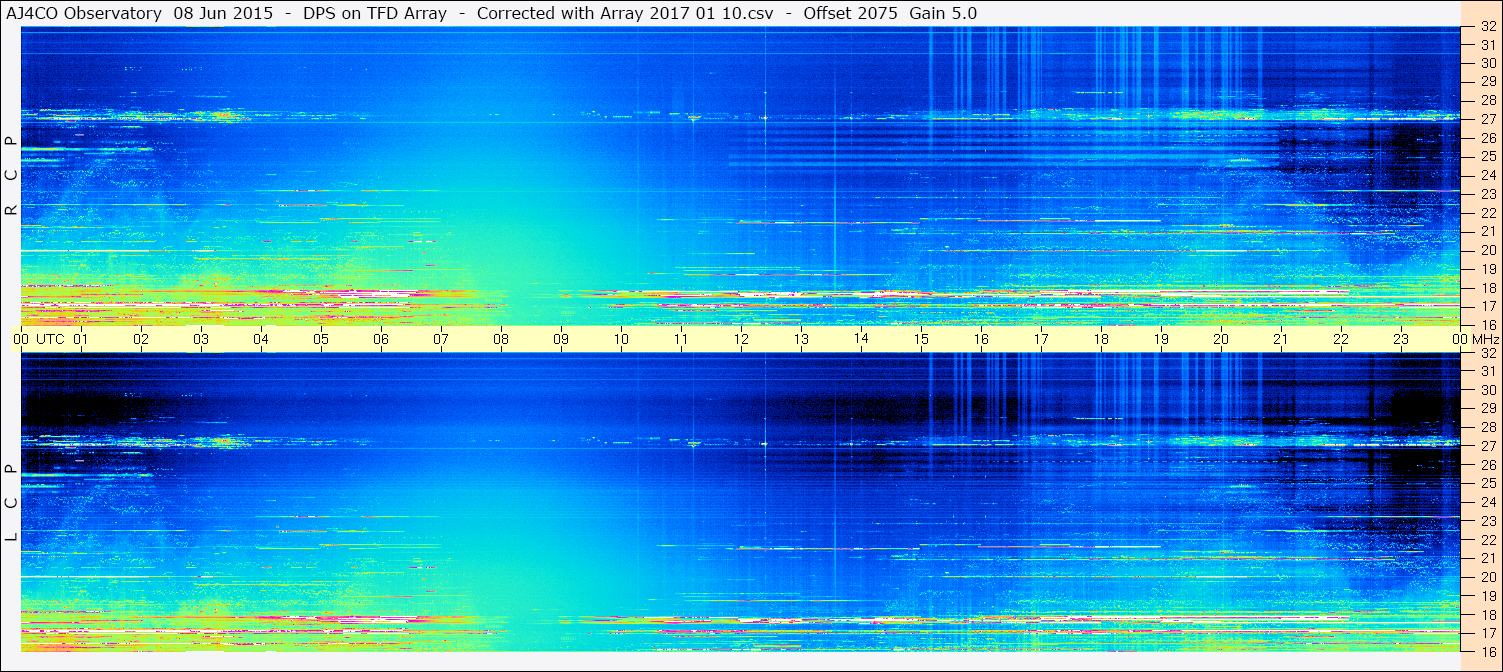Click the 16 hour time marker
Image resolution: width=1503 pixels, height=672 pixels.
click(981, 339)
